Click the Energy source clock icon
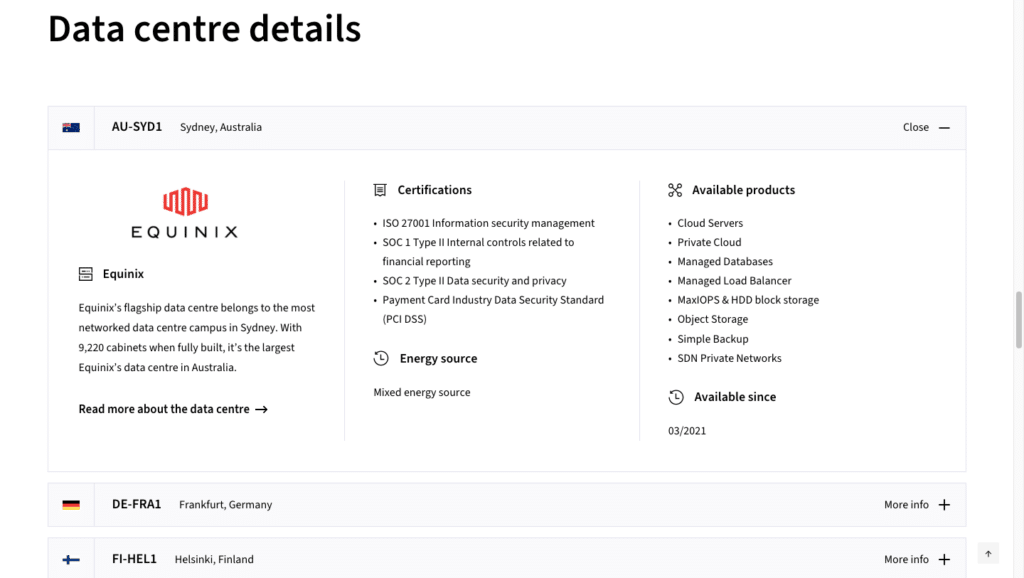This screenshot has height=578, width=1024. pyautogui.click(x=381, y=359)
